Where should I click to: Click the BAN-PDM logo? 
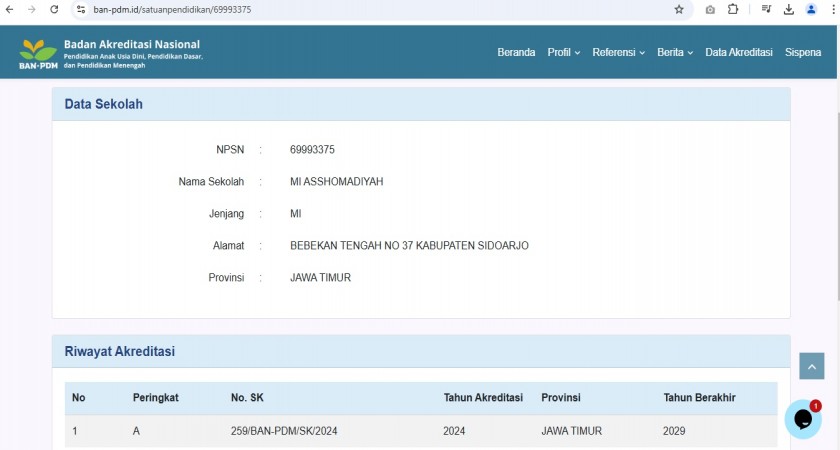(x=39, y=53)
